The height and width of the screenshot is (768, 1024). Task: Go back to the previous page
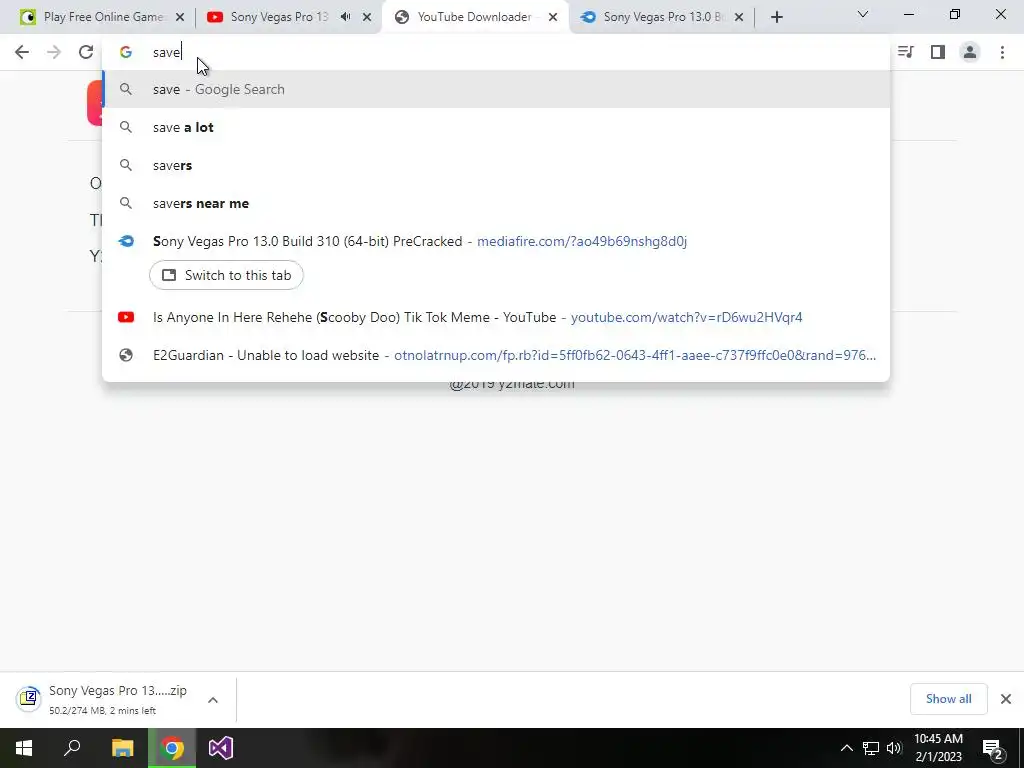click(x=22, y=52)
